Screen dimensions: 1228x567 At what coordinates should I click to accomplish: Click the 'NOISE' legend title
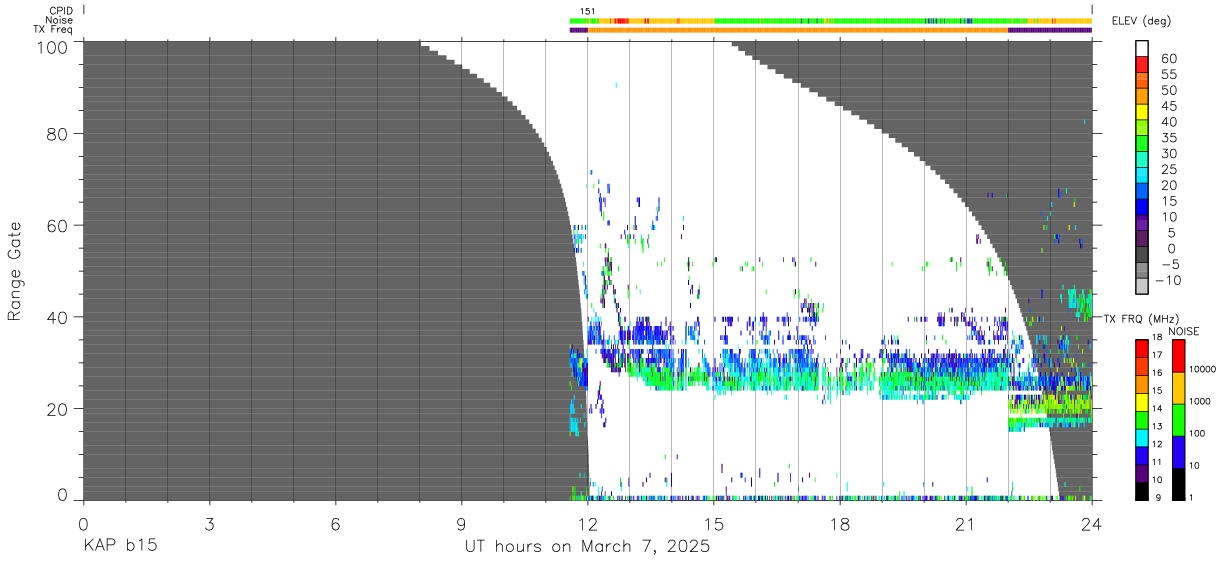click(1184, 331)
